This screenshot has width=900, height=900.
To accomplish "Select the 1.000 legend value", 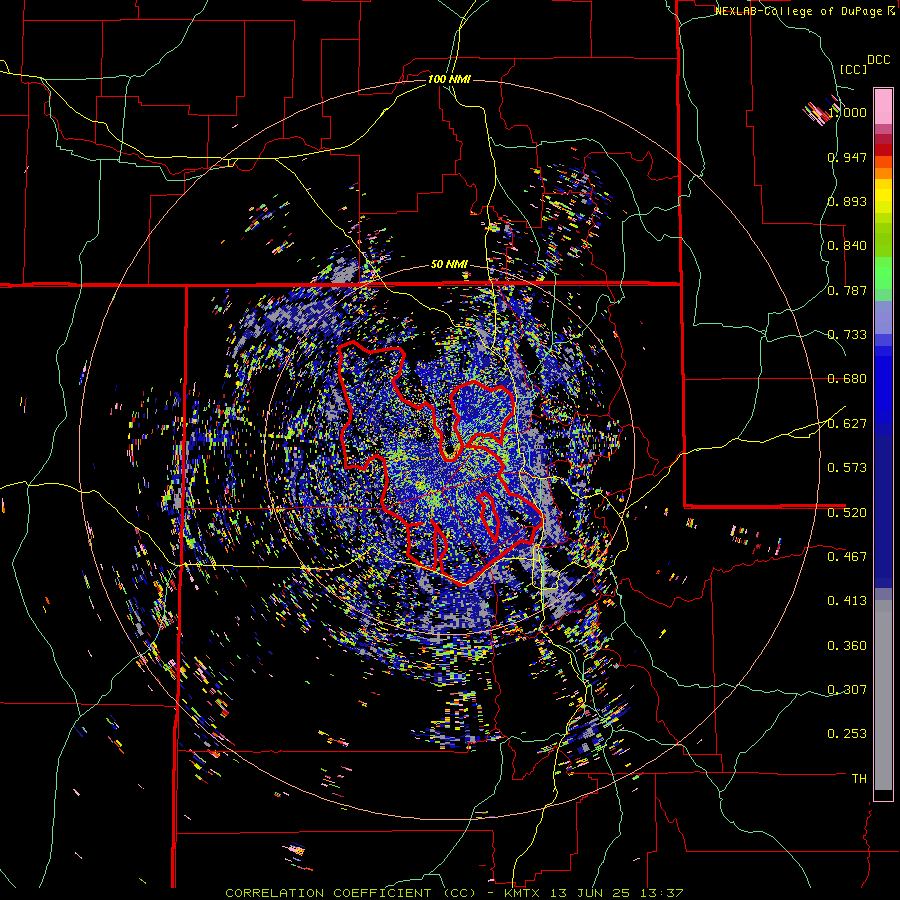I will (x=847, y=112).
